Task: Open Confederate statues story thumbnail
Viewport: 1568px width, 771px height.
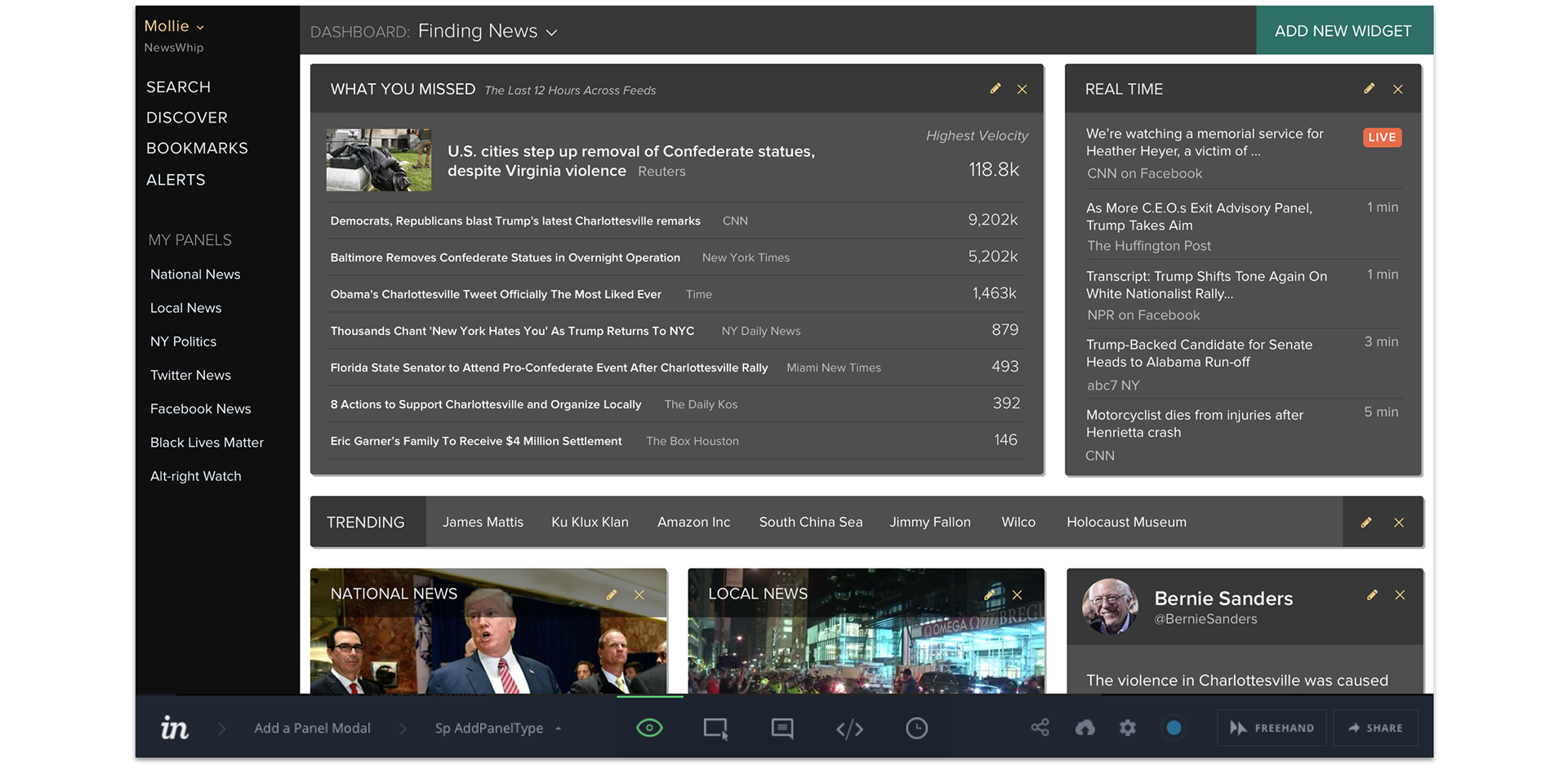Action: coord(379,160)
